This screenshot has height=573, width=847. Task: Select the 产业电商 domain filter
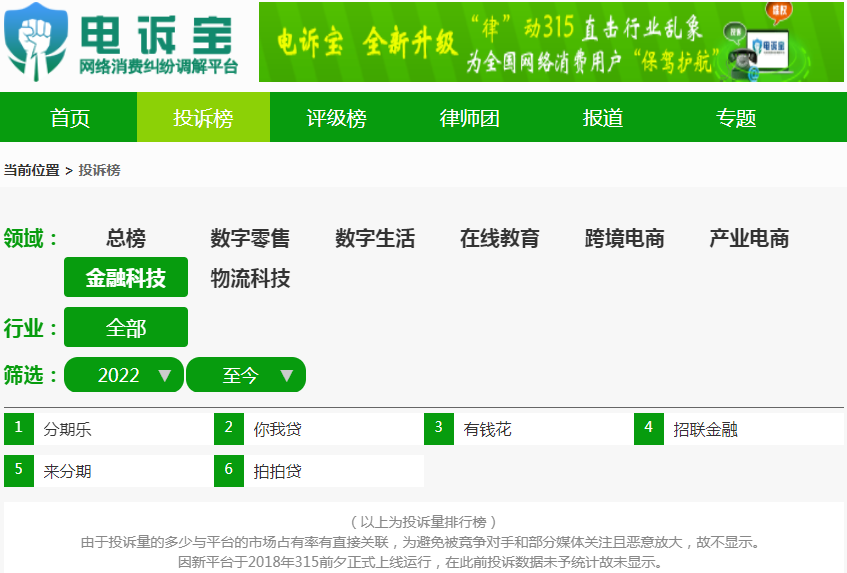[749, 238]
